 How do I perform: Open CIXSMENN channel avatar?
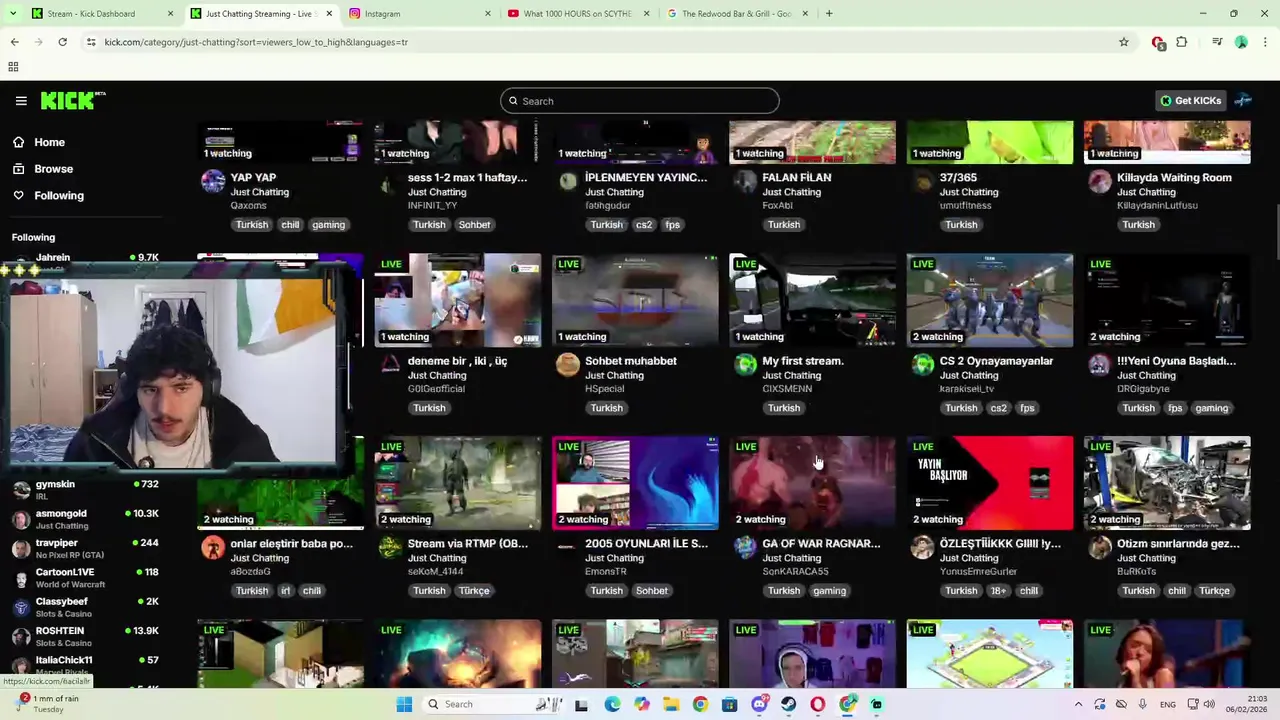745,365
